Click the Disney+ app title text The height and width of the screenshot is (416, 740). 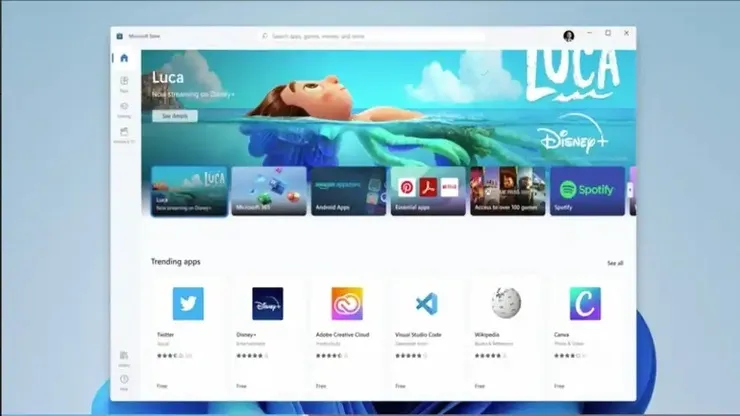[x=246, y=335]
